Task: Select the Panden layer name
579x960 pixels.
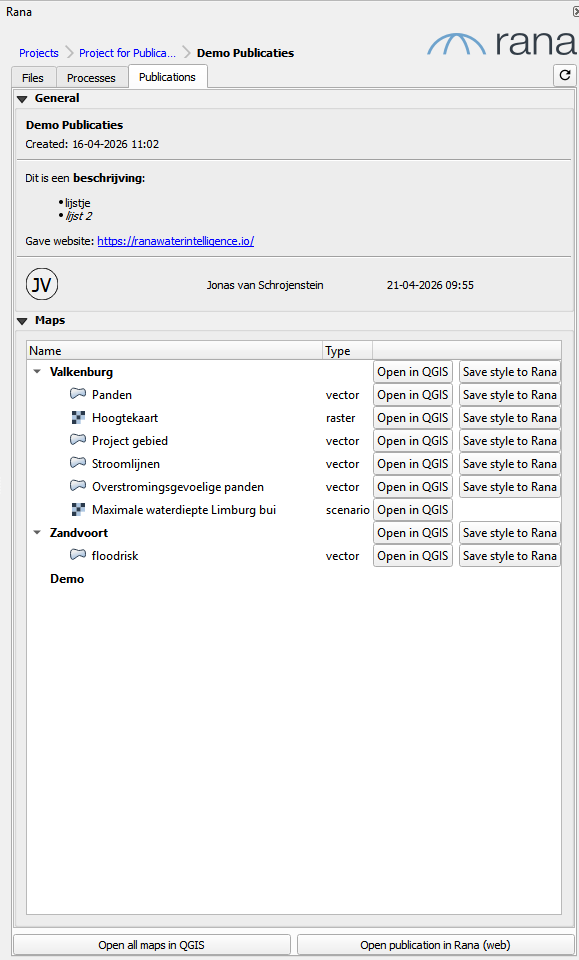Action: pyautogui.click(x=112, y=395)
